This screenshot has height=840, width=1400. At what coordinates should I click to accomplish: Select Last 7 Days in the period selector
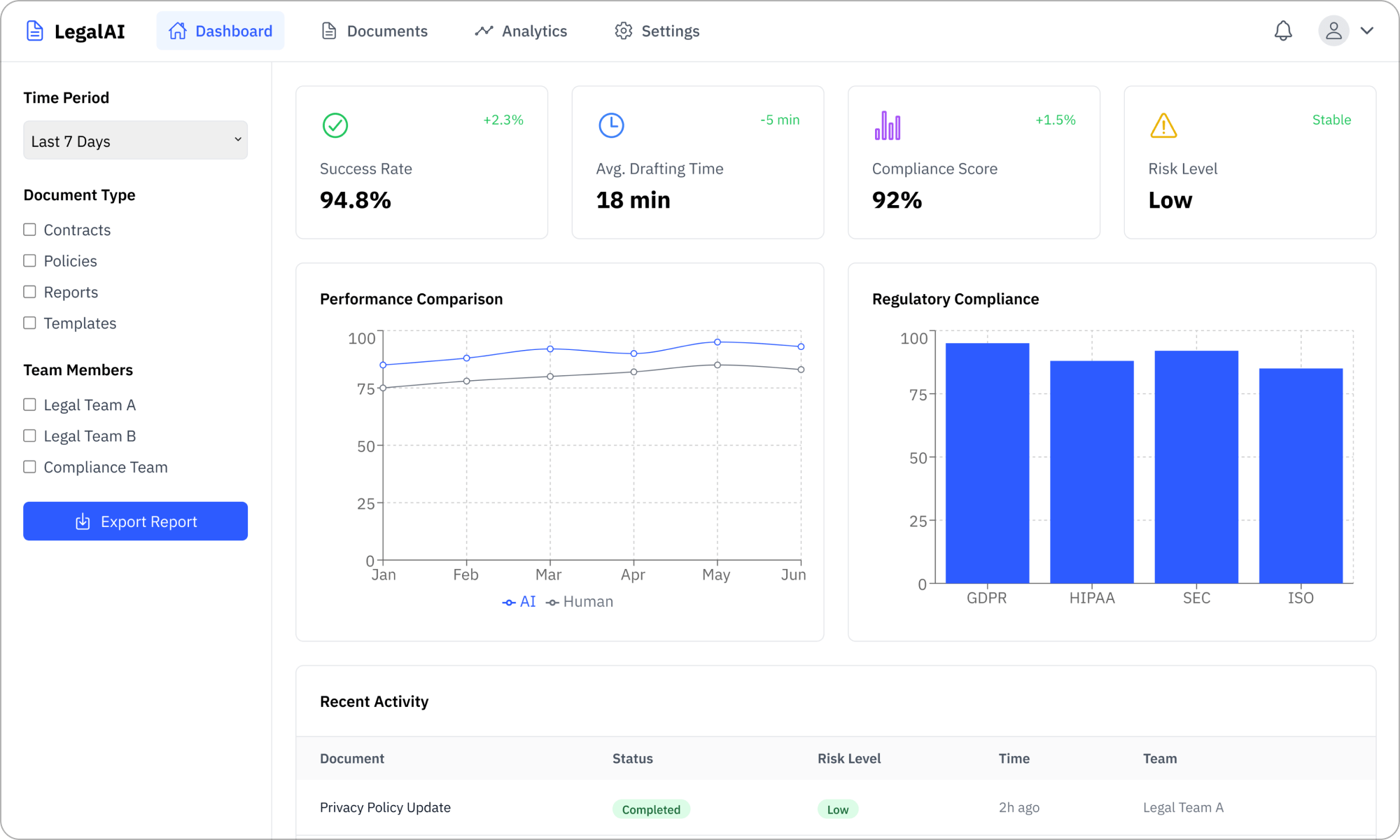[135, 140]
